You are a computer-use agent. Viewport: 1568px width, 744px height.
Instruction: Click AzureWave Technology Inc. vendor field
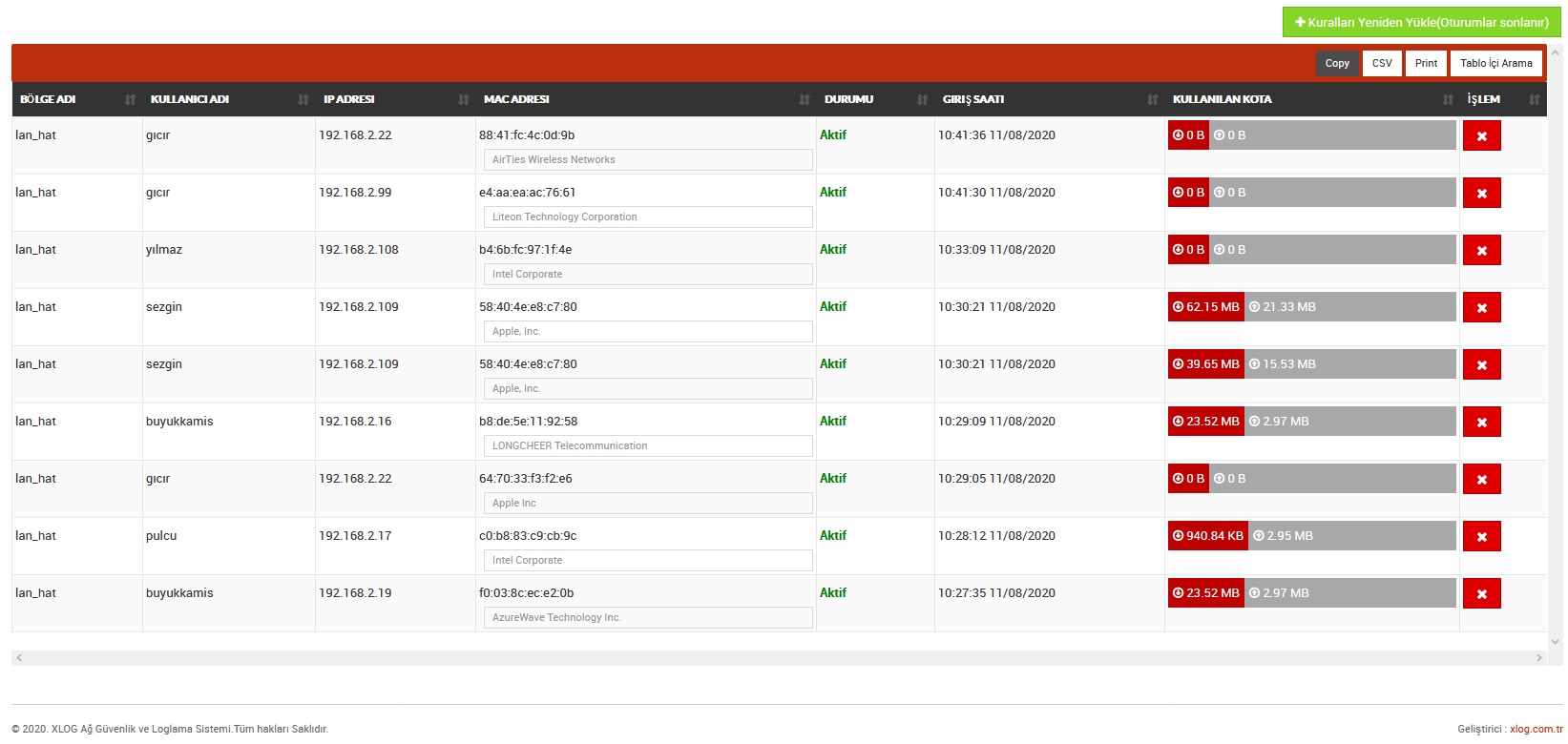[x=648, y=617]
